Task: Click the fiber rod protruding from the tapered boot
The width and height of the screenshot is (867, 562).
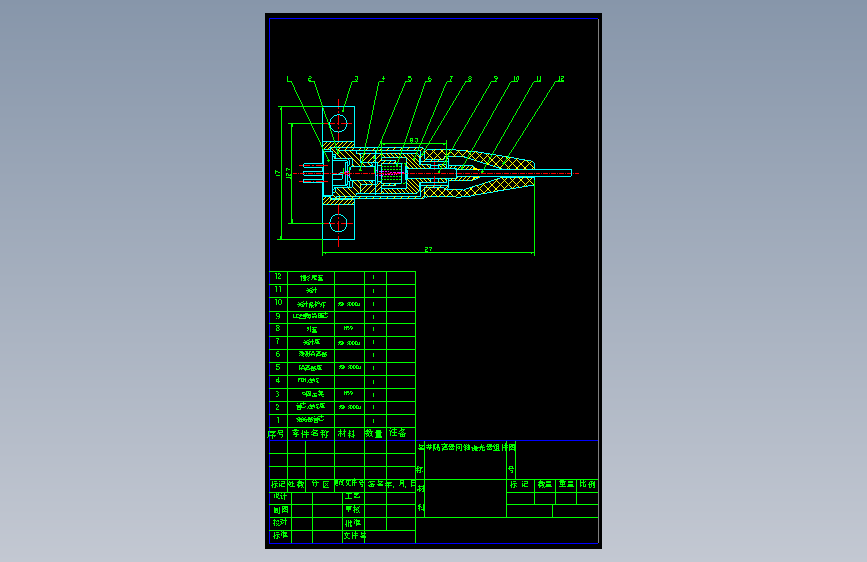Action: tap(553, 173)
